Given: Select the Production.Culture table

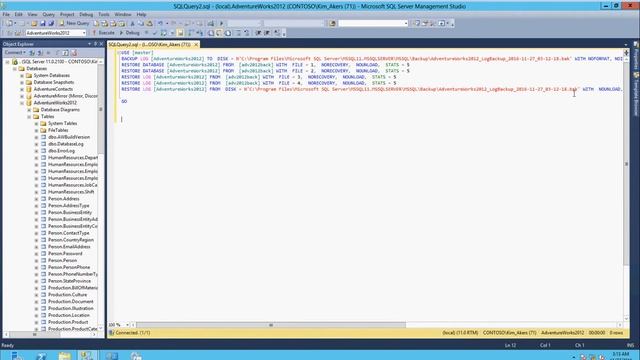Looking at the screenshot, I should tap(67, 295).
